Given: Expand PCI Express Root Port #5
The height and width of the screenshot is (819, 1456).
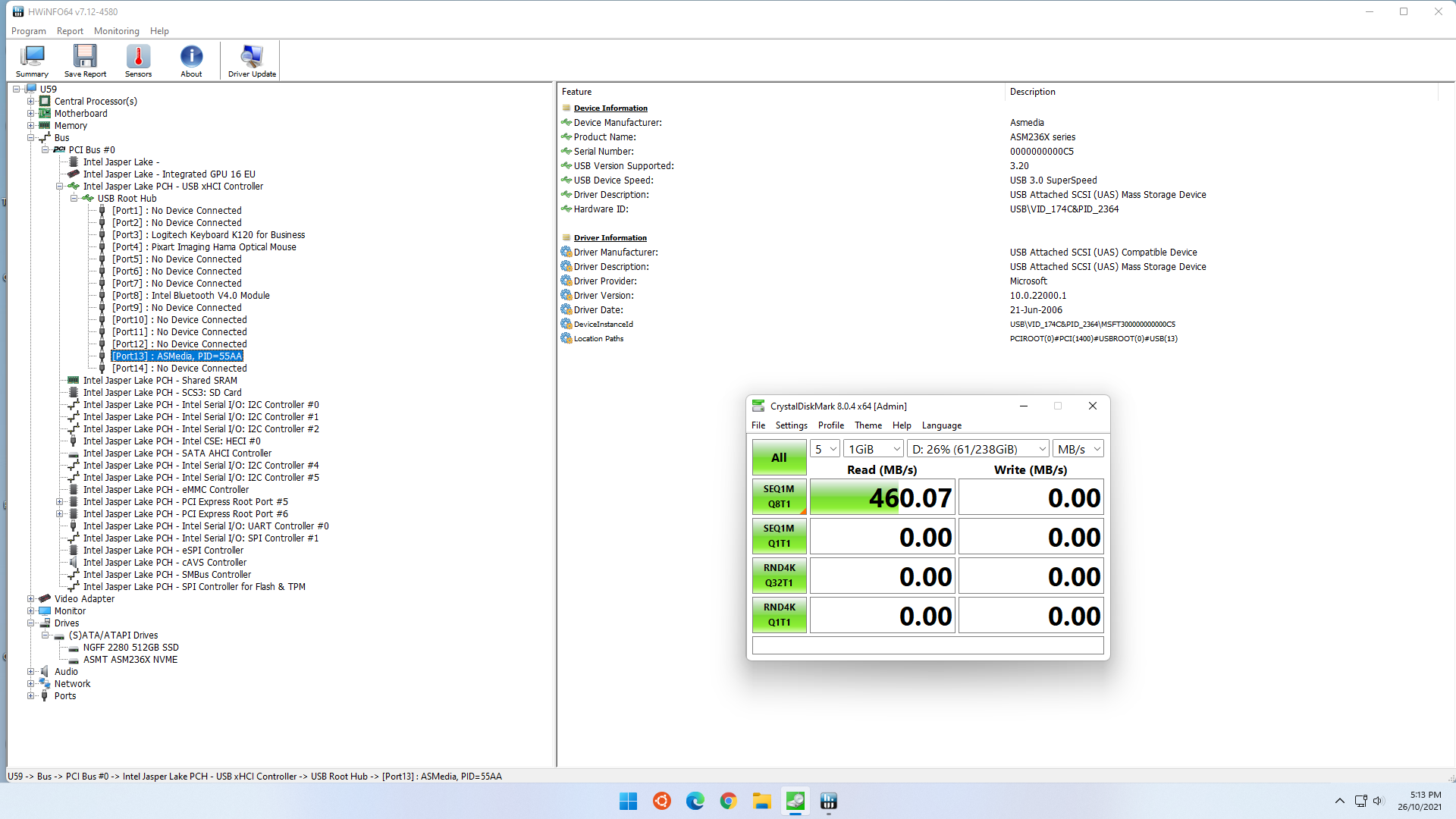Looking at the screenshot, I should 60,501.
